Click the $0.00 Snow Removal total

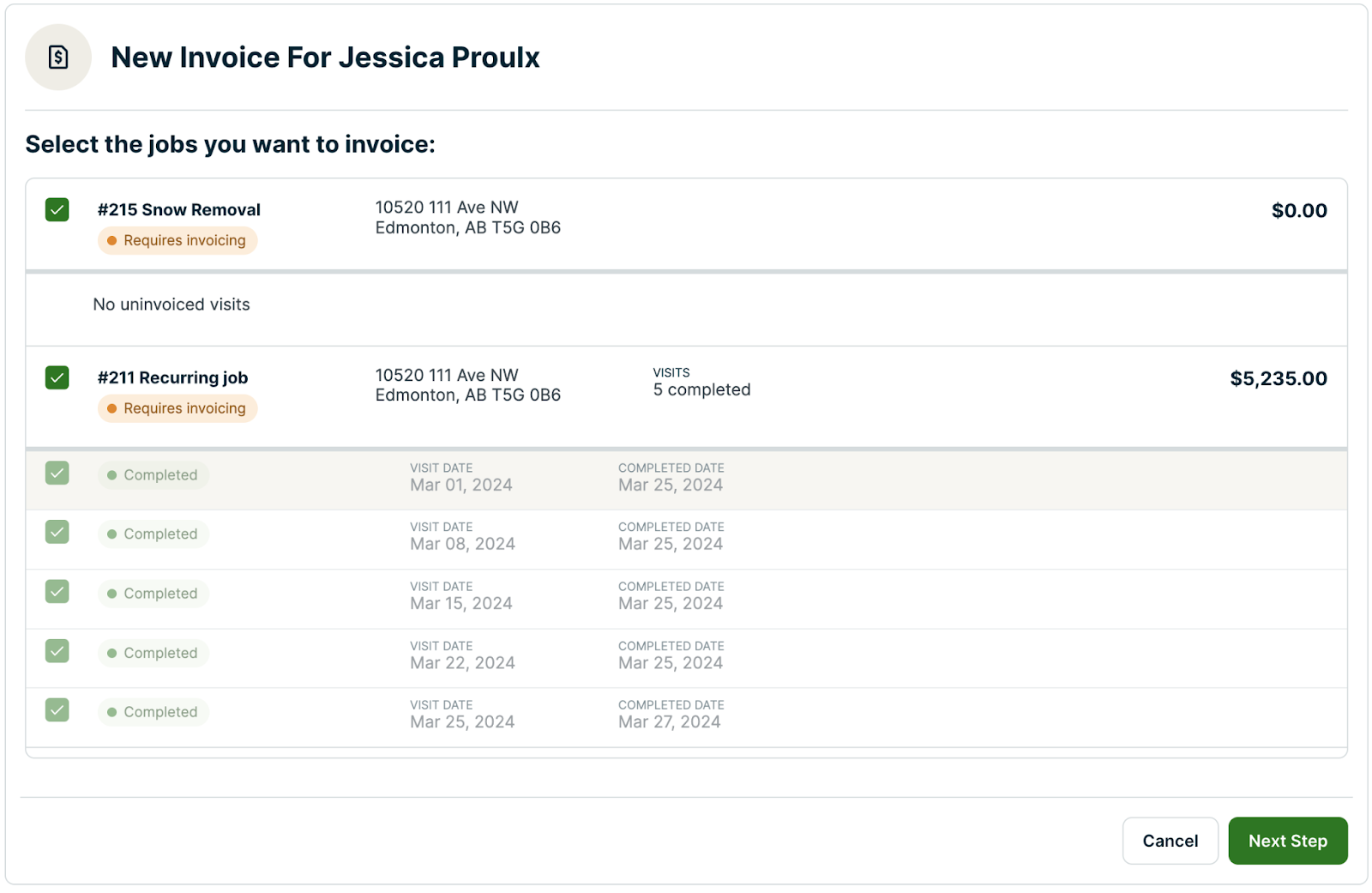click(x=1298, y=211)
